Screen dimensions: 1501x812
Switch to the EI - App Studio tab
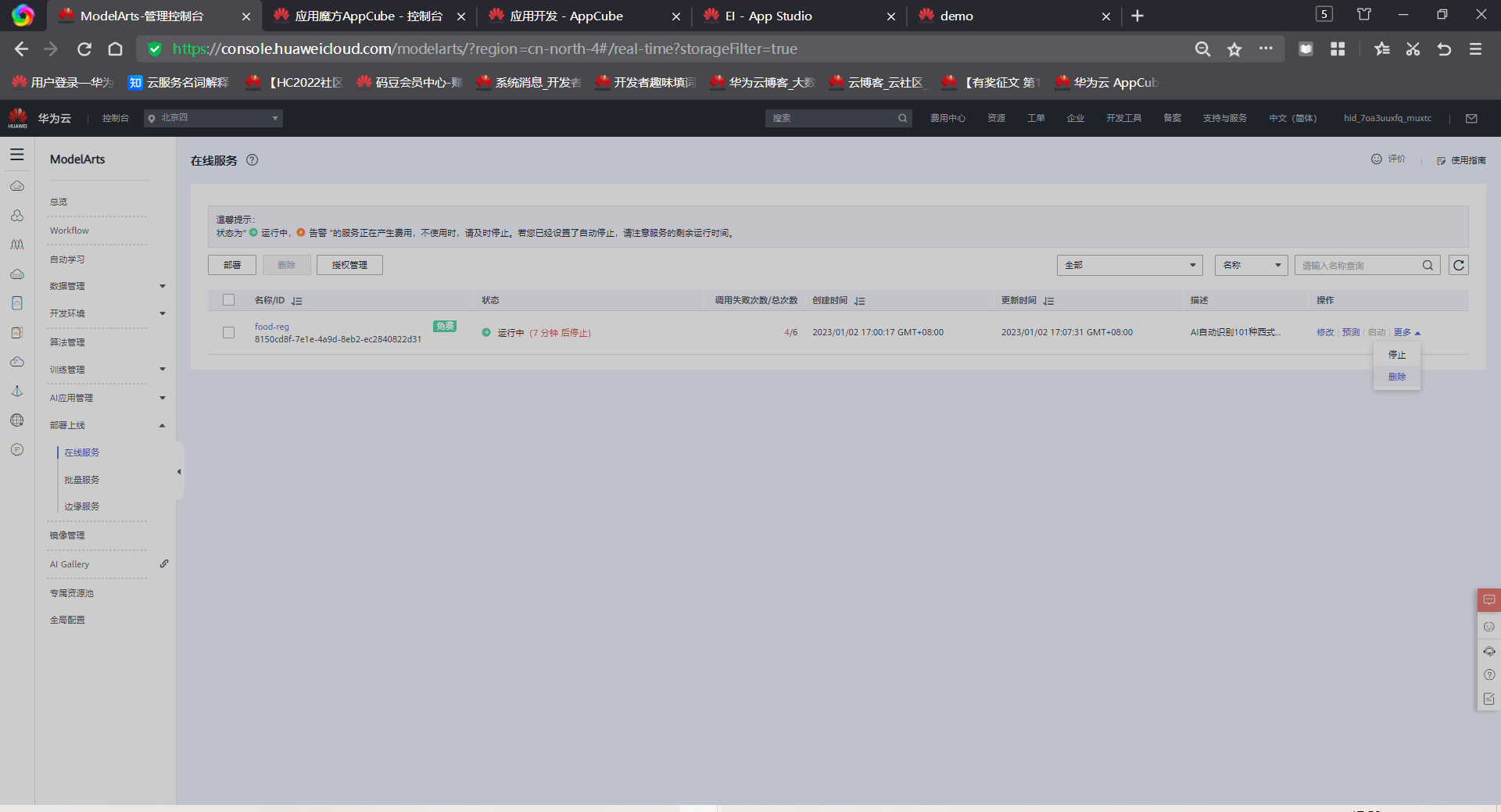click(x=799, y=16)
